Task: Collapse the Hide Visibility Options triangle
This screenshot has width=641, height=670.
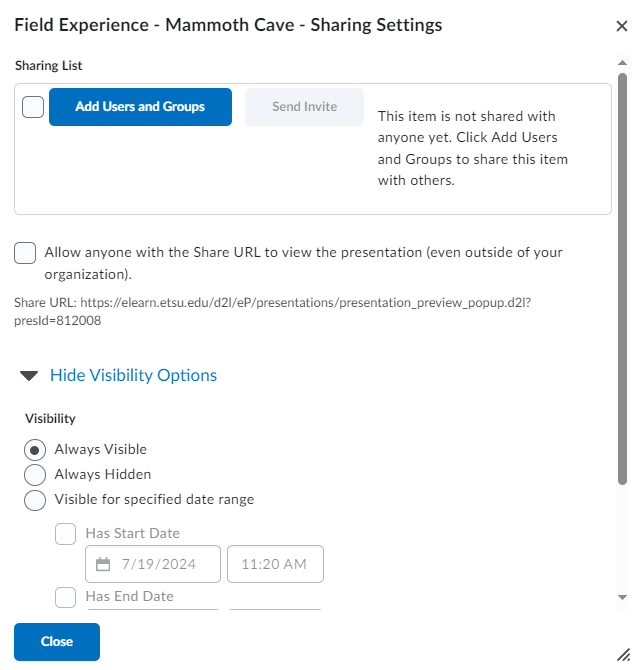Action: pyautogui.click(x=30, y=376)
